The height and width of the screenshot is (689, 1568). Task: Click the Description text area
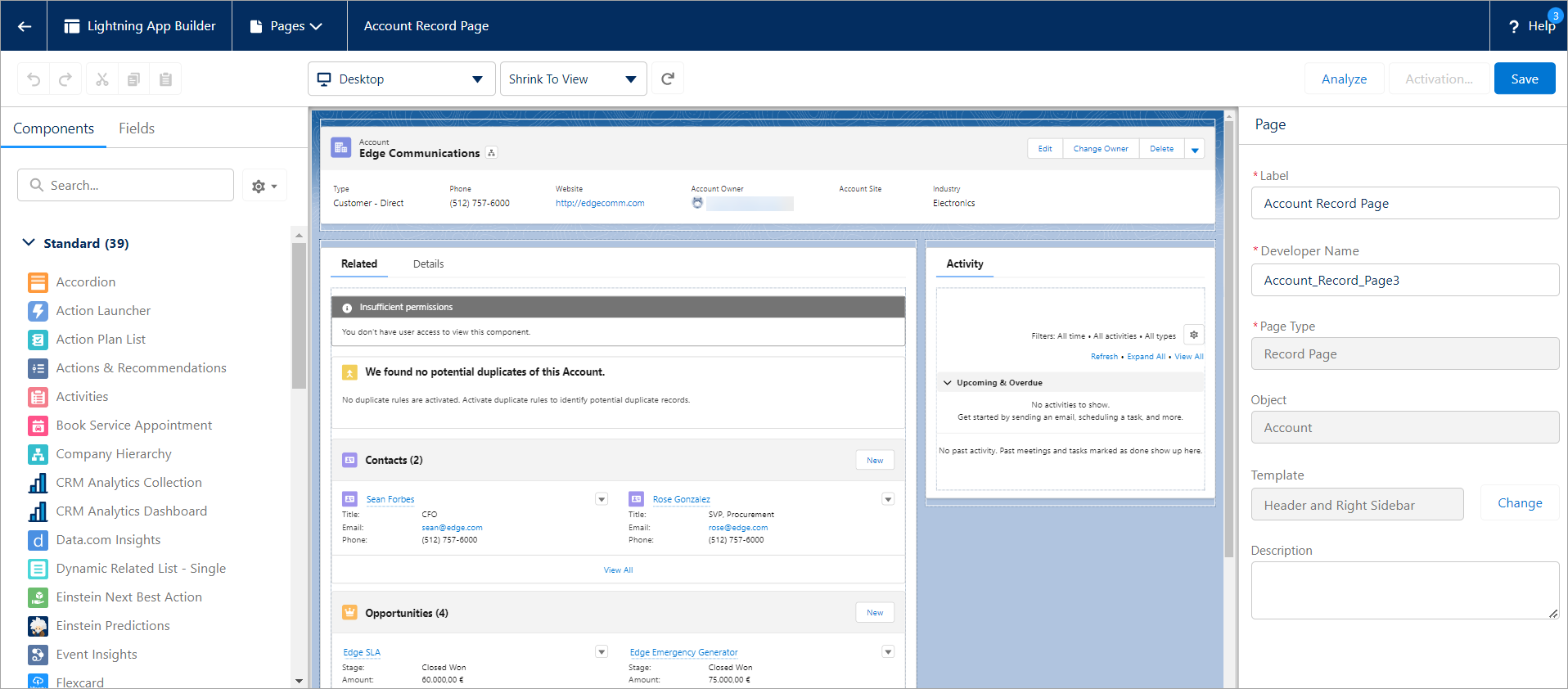point(1405,590)
